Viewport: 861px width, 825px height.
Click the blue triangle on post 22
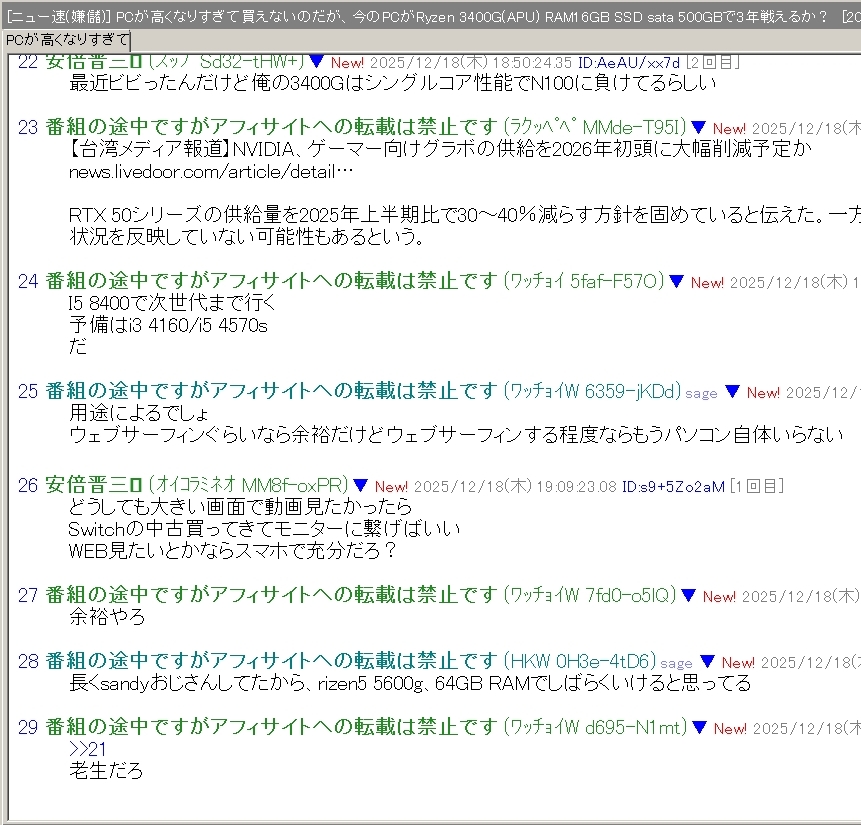[317, 62]
